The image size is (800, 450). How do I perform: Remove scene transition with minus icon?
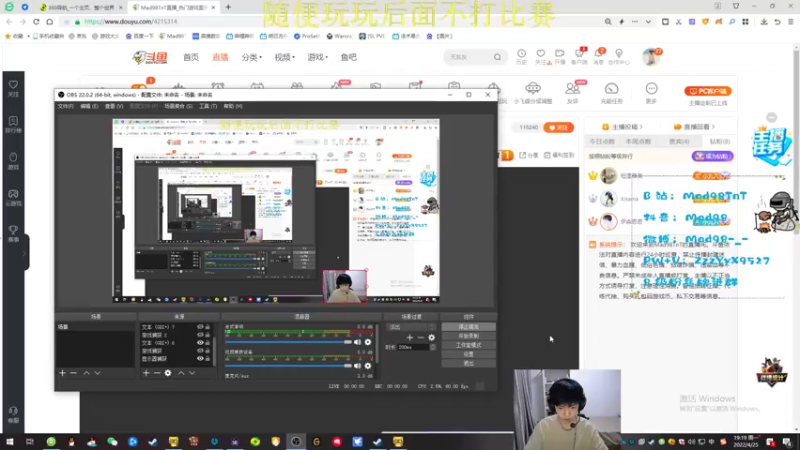[x=420, y=337]
